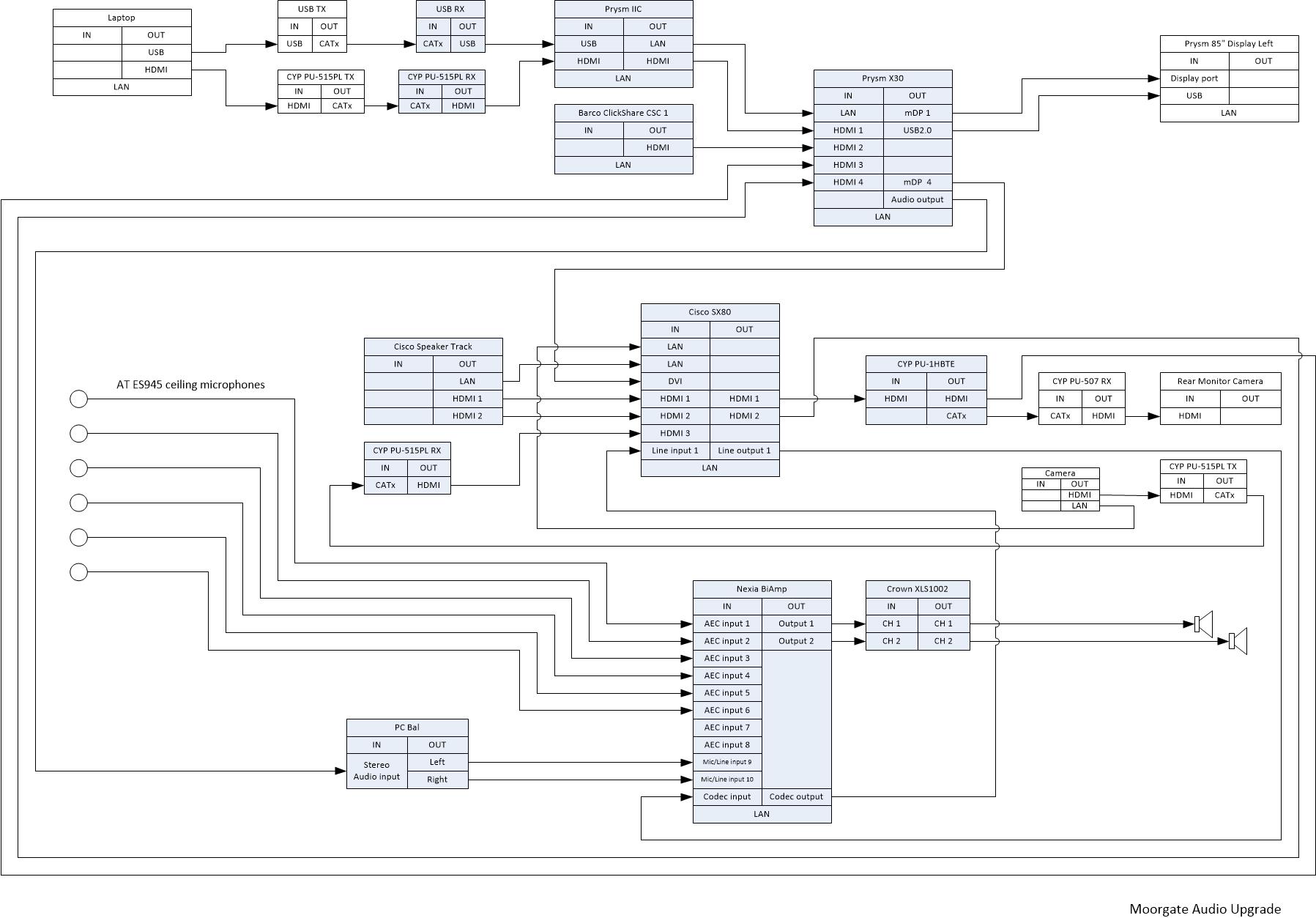Click the speaker symbol wired to Crown CH 2
Viewport: 1316px width, 918px height.
(1238, 641)
